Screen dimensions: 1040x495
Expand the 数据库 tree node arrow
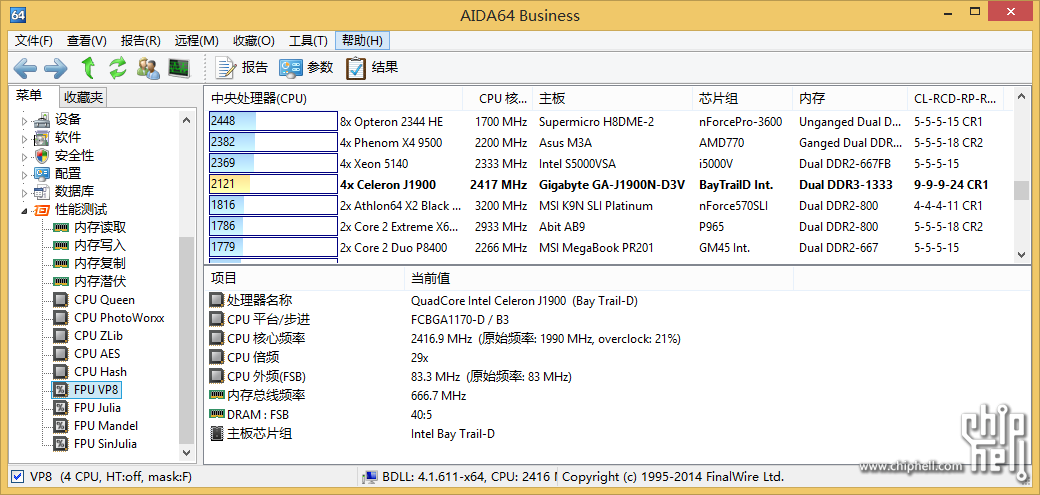coord(25,192)
